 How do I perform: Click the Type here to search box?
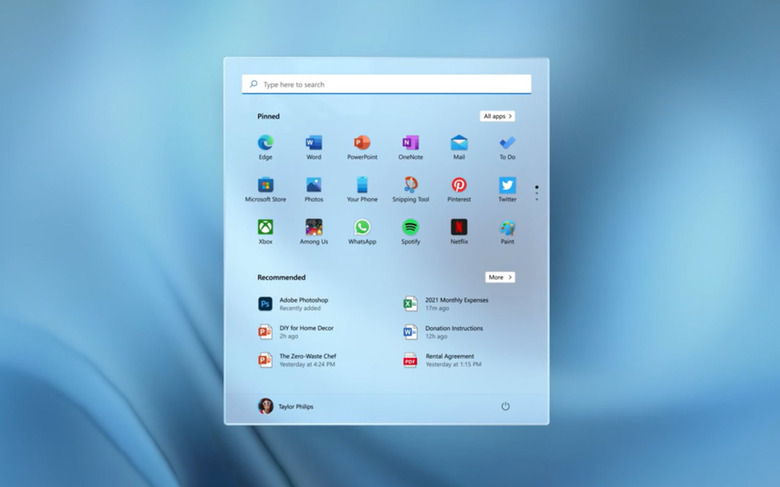pos(387,84)
